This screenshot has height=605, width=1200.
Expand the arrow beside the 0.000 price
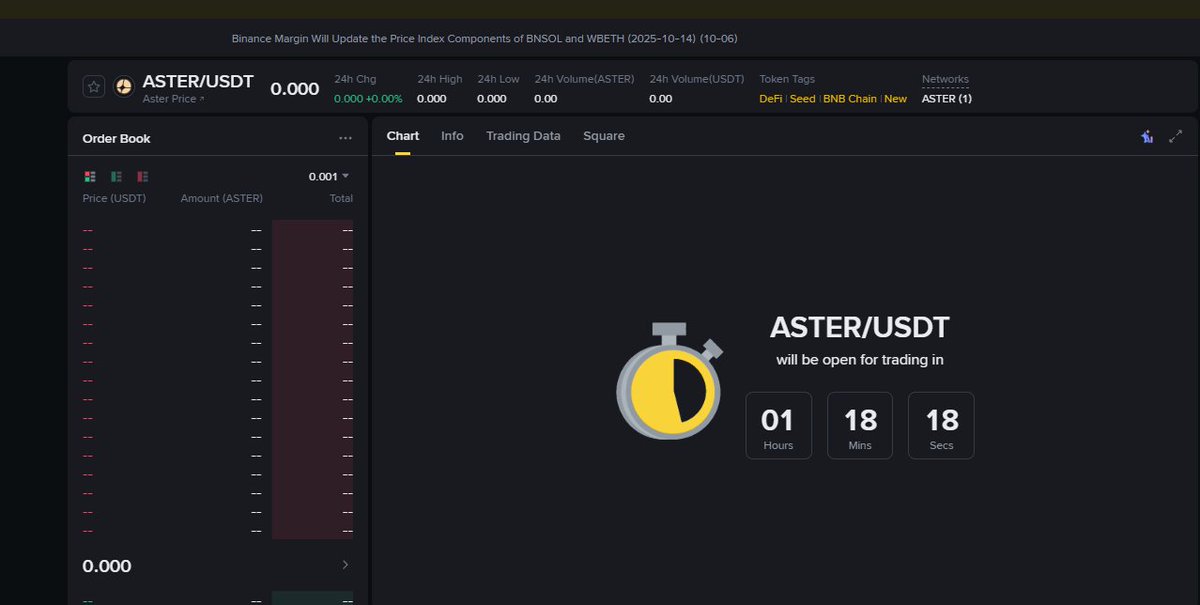[346, 565]
